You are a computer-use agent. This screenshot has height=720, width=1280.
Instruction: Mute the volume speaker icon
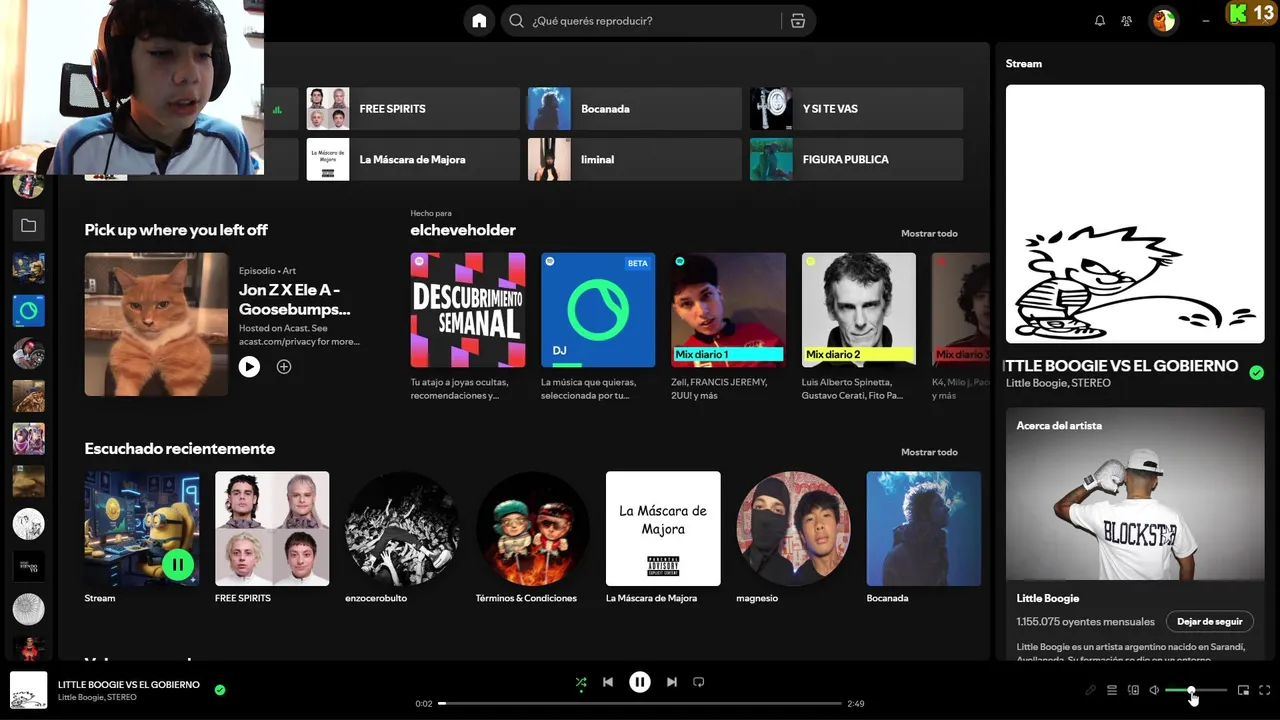pyautogui.click(x=1154, y=690)
